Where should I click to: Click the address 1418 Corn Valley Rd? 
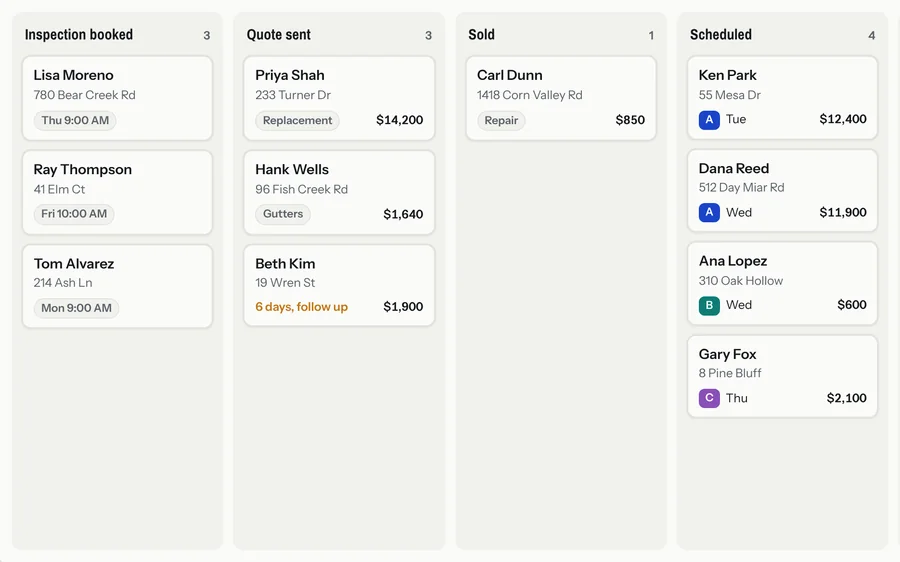tap(529, 95)
